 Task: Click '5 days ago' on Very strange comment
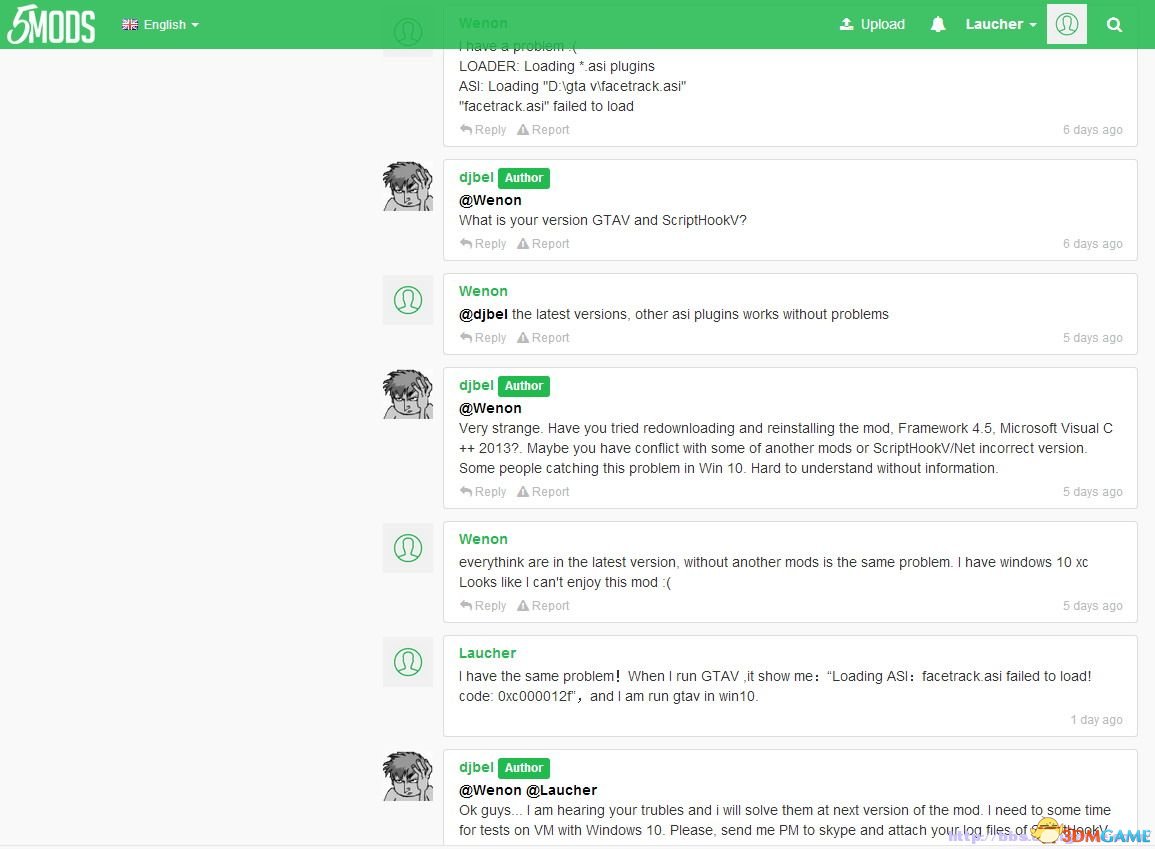point(1092,492)
